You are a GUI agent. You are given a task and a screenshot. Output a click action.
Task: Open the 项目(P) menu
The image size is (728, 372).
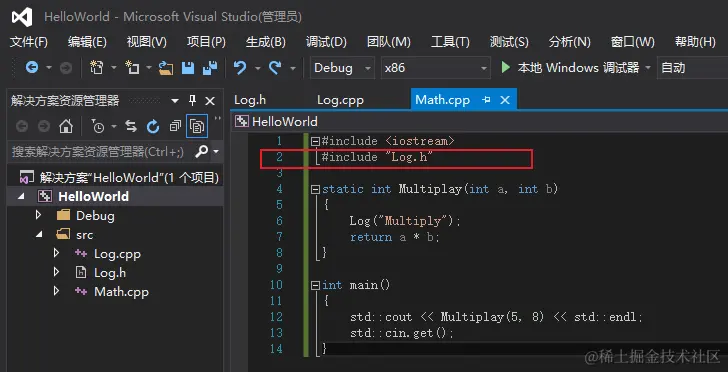pos(206,42)
